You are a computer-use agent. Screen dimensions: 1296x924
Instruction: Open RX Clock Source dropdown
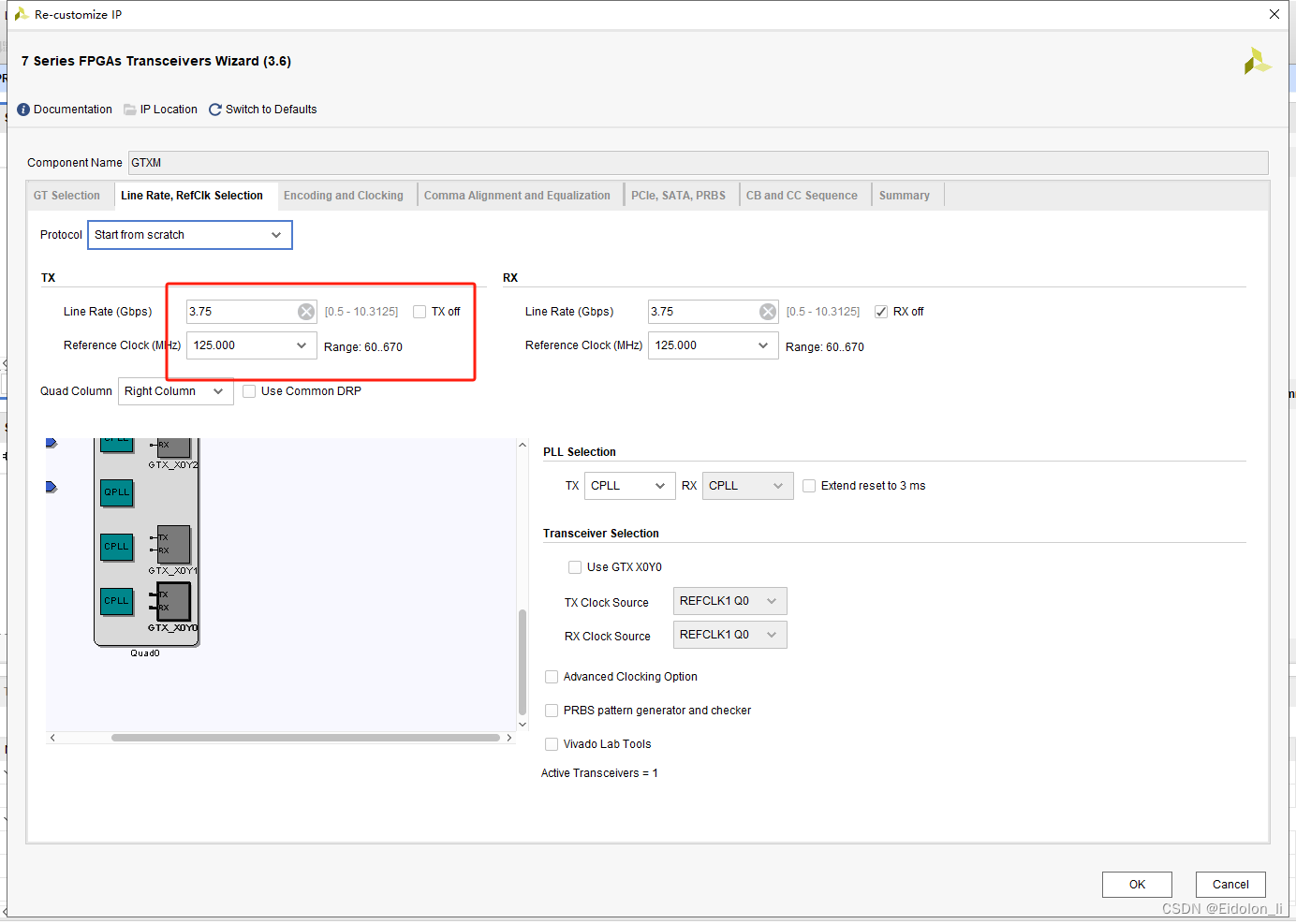coord(729,635)
